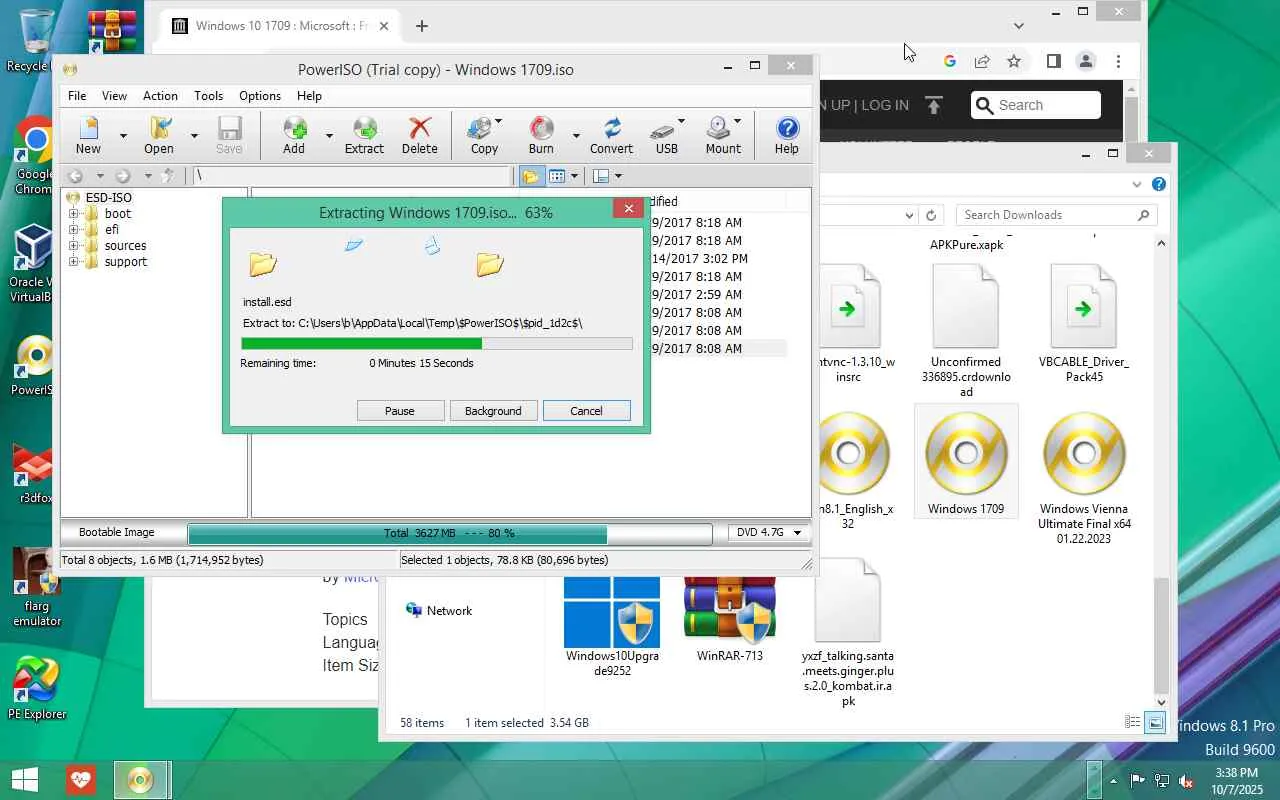
Task: Toggle the folders pane button in PowerISO
Action: point(531,176)
